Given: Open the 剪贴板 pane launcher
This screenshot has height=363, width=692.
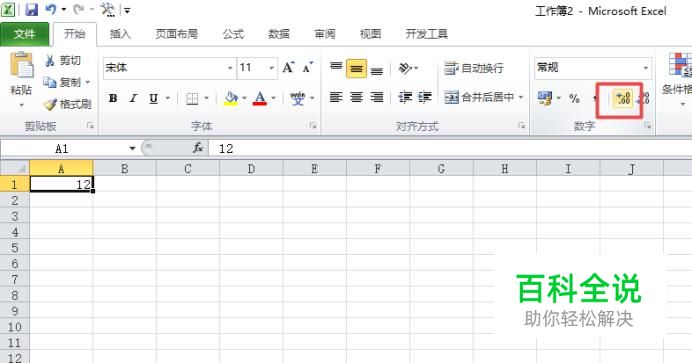Looking at the screenshot, I should coord(90,126).
